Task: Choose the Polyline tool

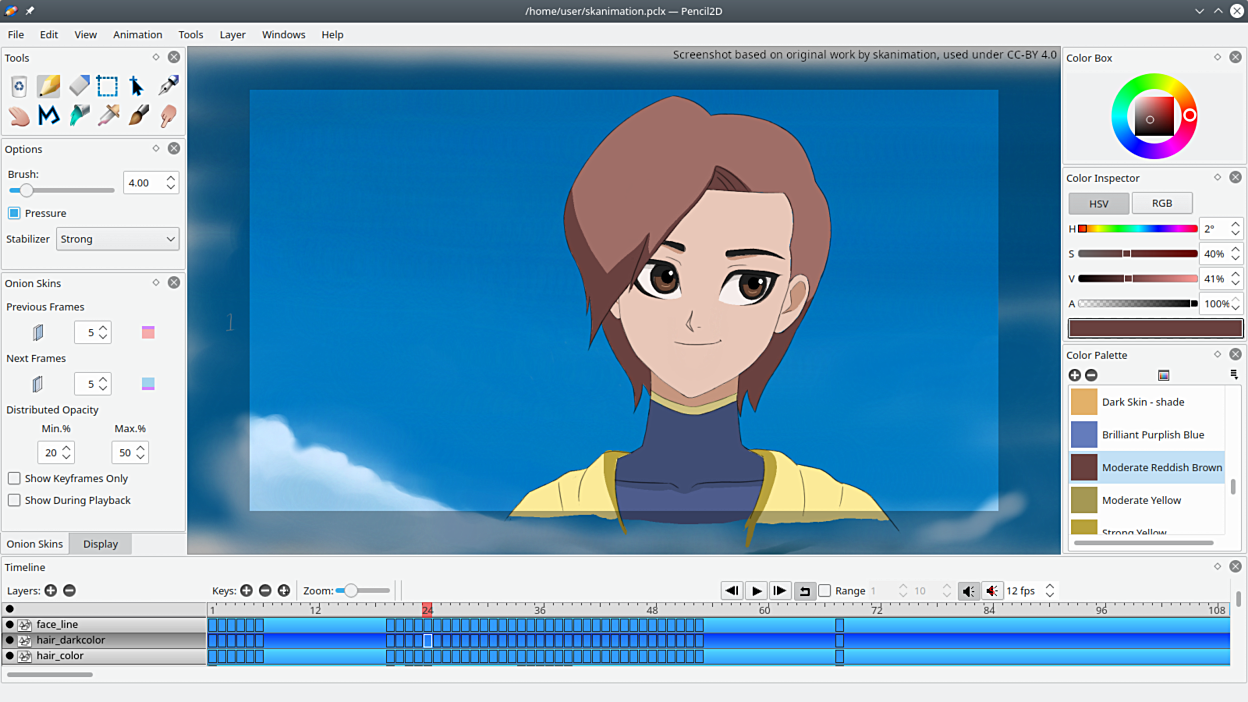Action: 49,116
